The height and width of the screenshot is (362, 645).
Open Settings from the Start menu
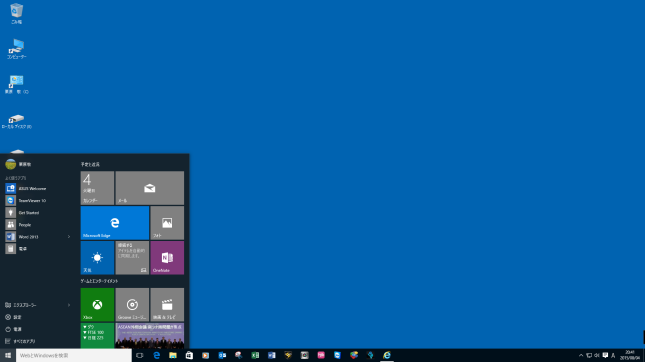[39, 317]
